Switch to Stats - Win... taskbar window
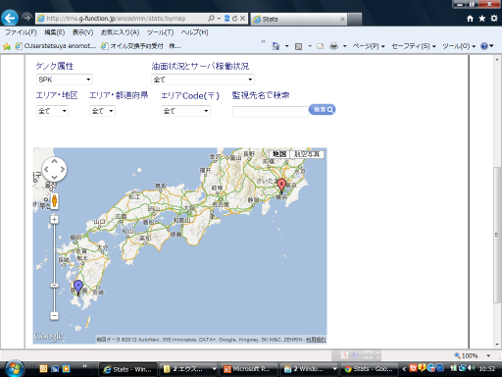Screen dimensions: 502x377 pyautogui.click(x=128, y=369)
